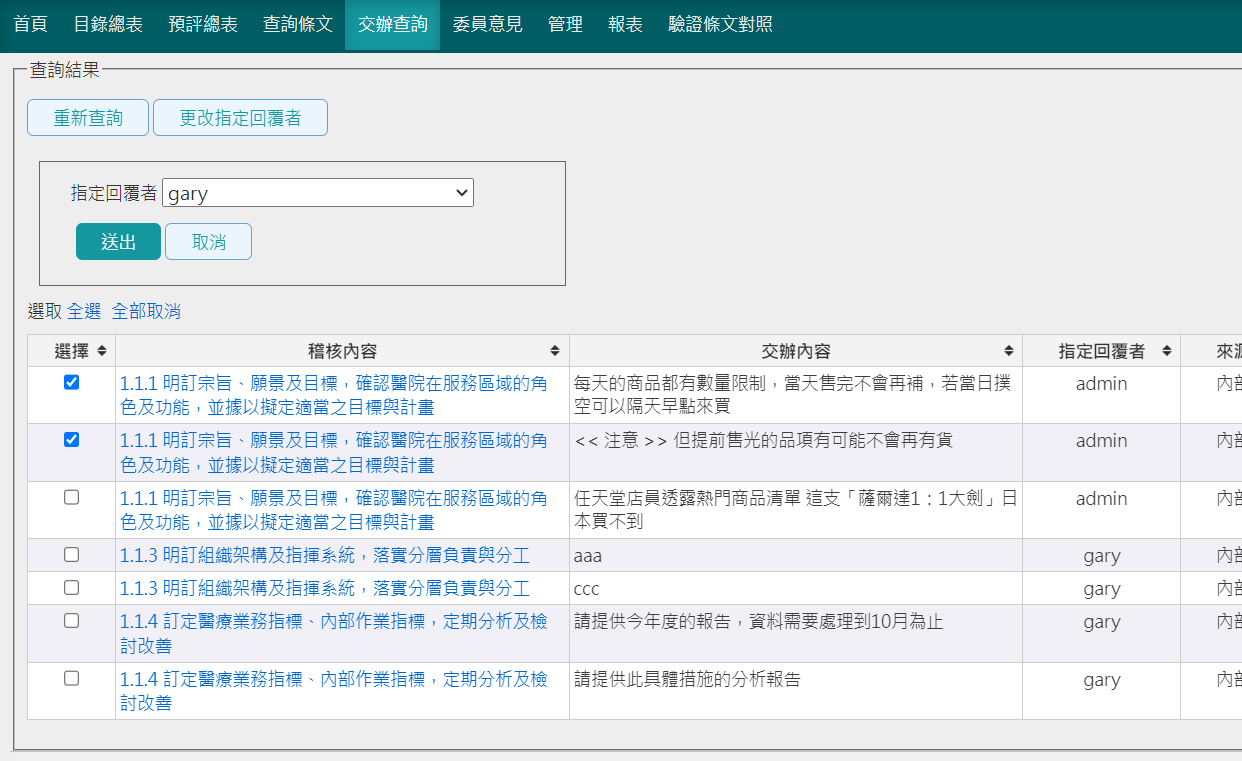Tick checkbox for the ccc row
The height and width of the screenshot is (761, 1242).
coord(71,587)
